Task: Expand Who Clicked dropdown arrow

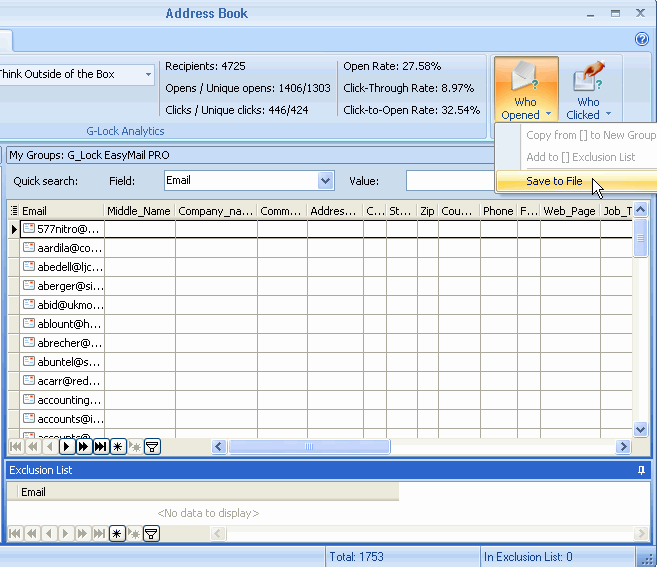Action: click(x=608, y=114)
